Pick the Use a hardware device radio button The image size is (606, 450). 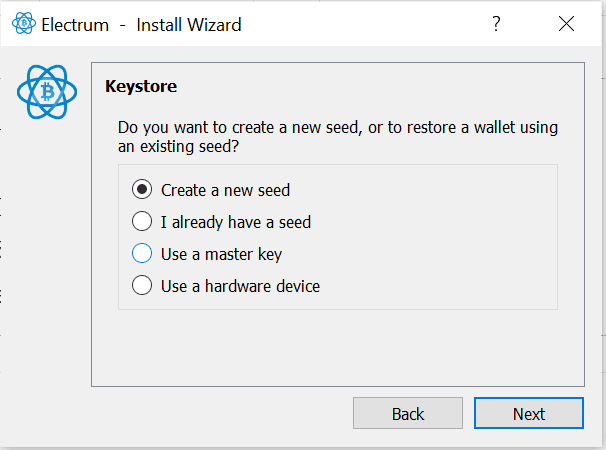tap(142, 286)
